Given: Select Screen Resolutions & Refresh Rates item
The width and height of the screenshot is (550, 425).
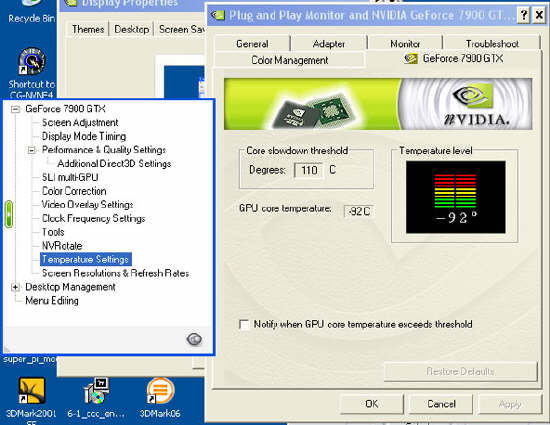Looking at the screenshot, I should tap(115, 273).
